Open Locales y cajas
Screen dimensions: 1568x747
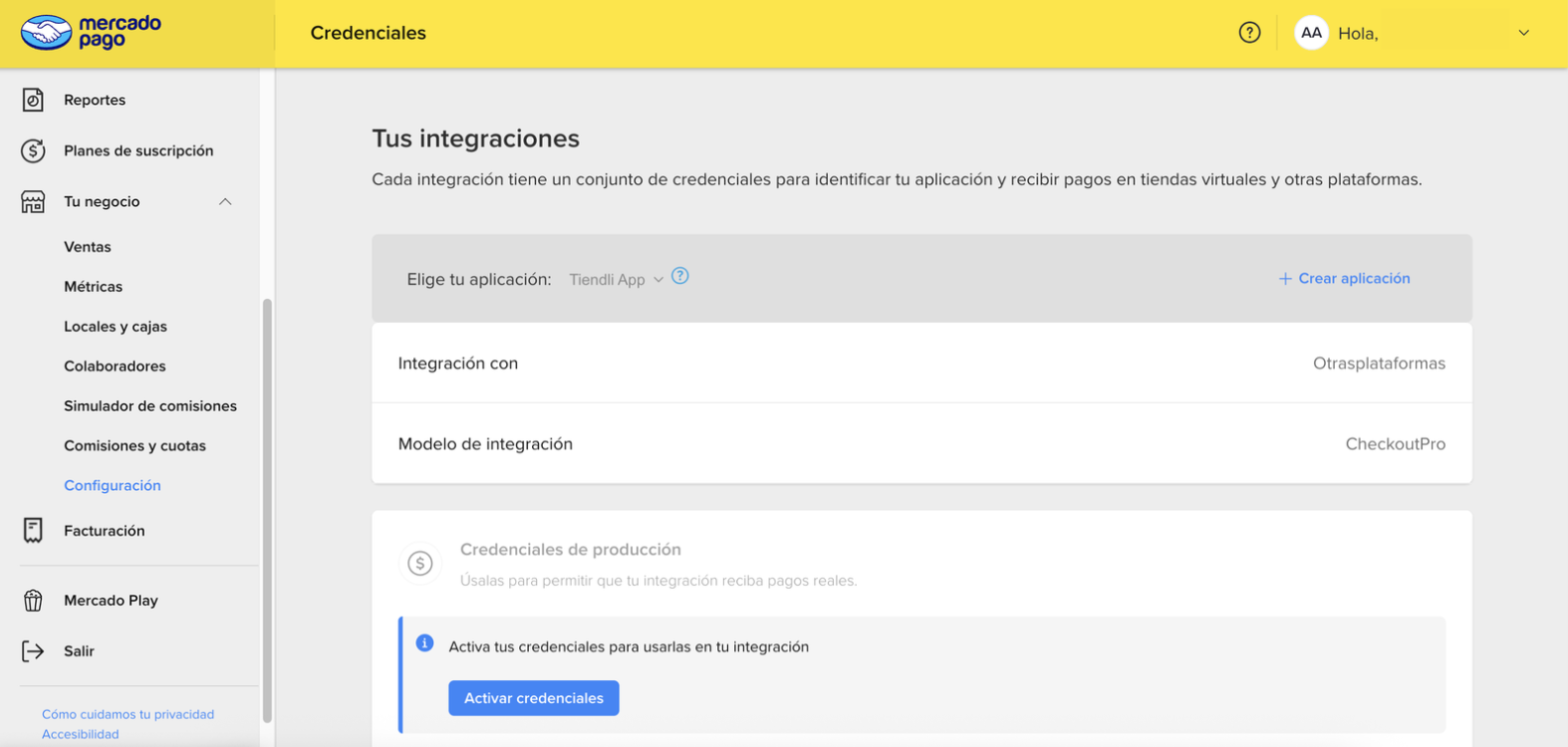pos(116,327)
